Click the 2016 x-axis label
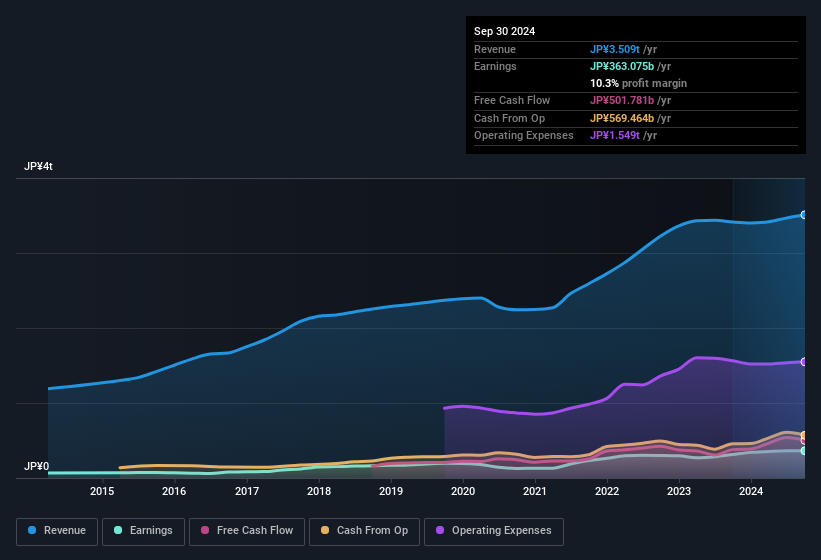 [x=174, y=491]
